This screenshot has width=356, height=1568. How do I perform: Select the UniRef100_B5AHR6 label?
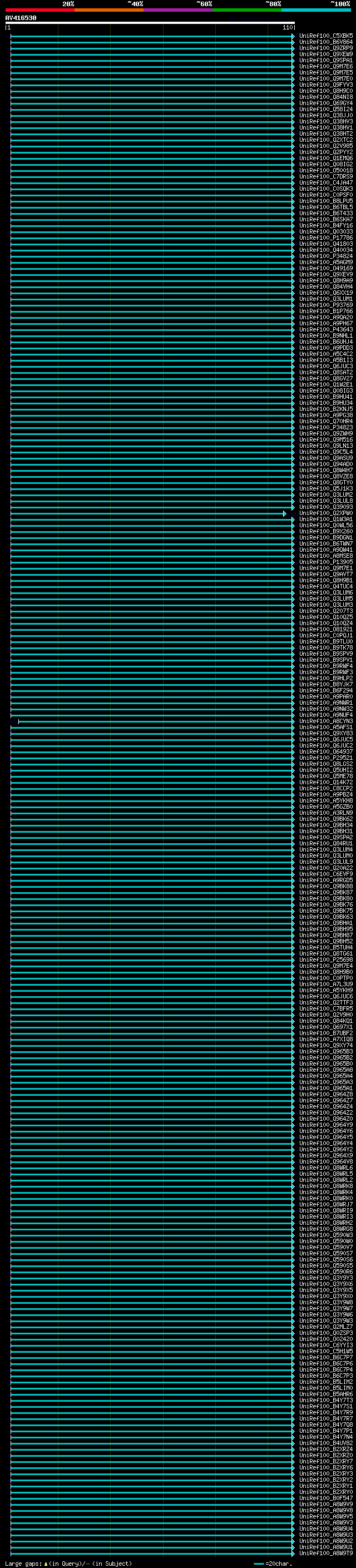[x=326, y=1395]
